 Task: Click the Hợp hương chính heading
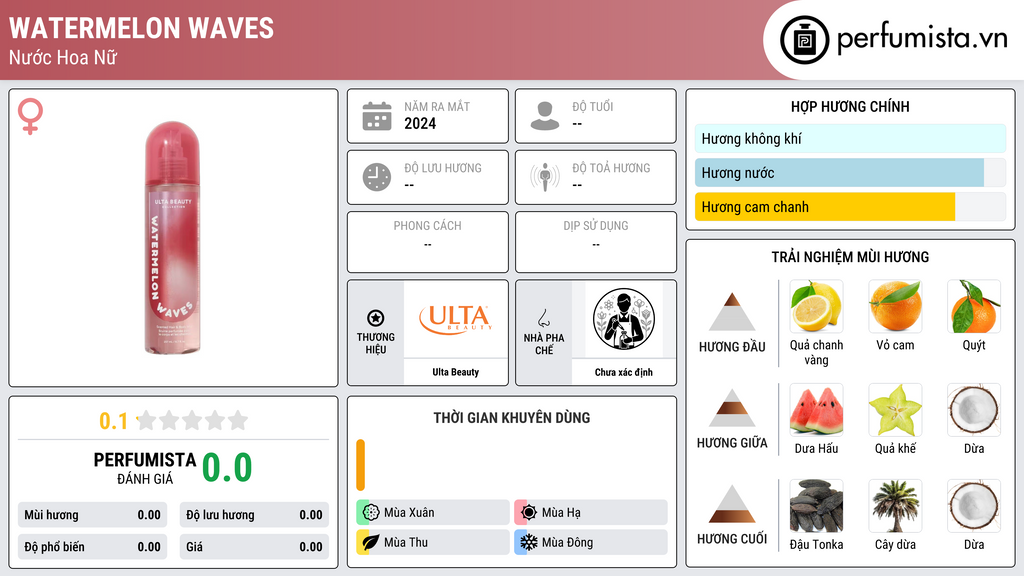850,106
